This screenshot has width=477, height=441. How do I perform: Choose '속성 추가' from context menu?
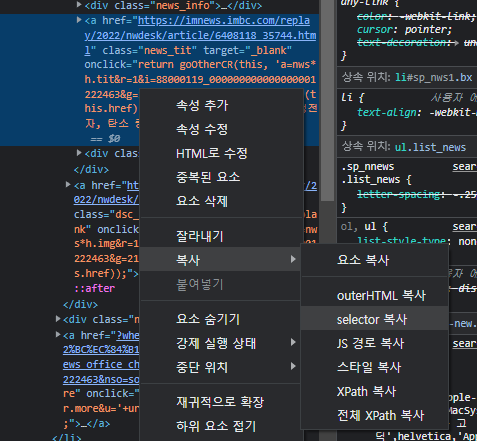pyautogui.click(x=221, y=105)
